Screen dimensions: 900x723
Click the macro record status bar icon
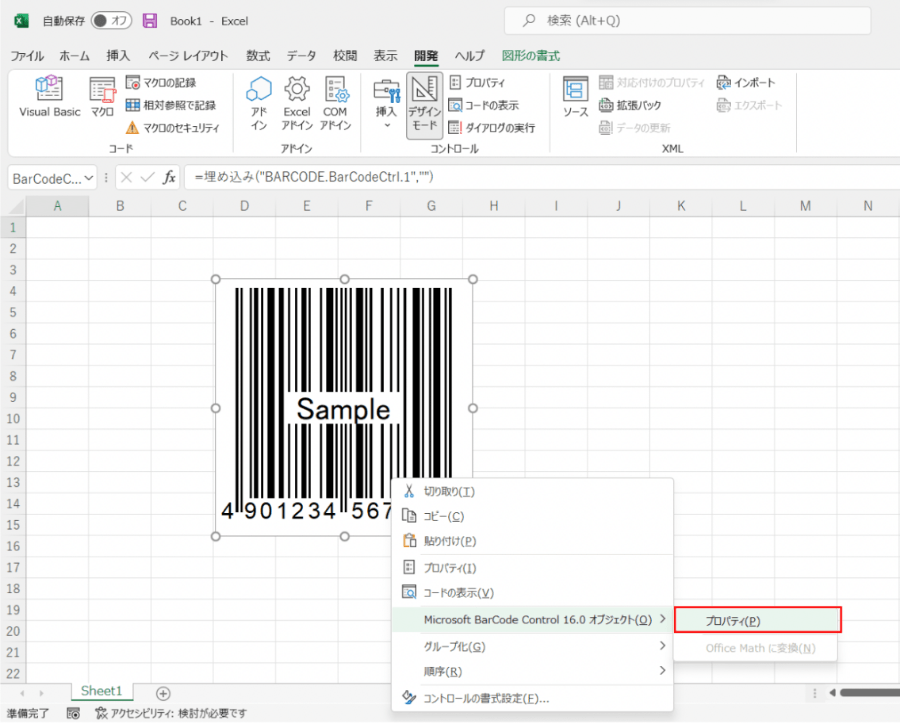73,713
